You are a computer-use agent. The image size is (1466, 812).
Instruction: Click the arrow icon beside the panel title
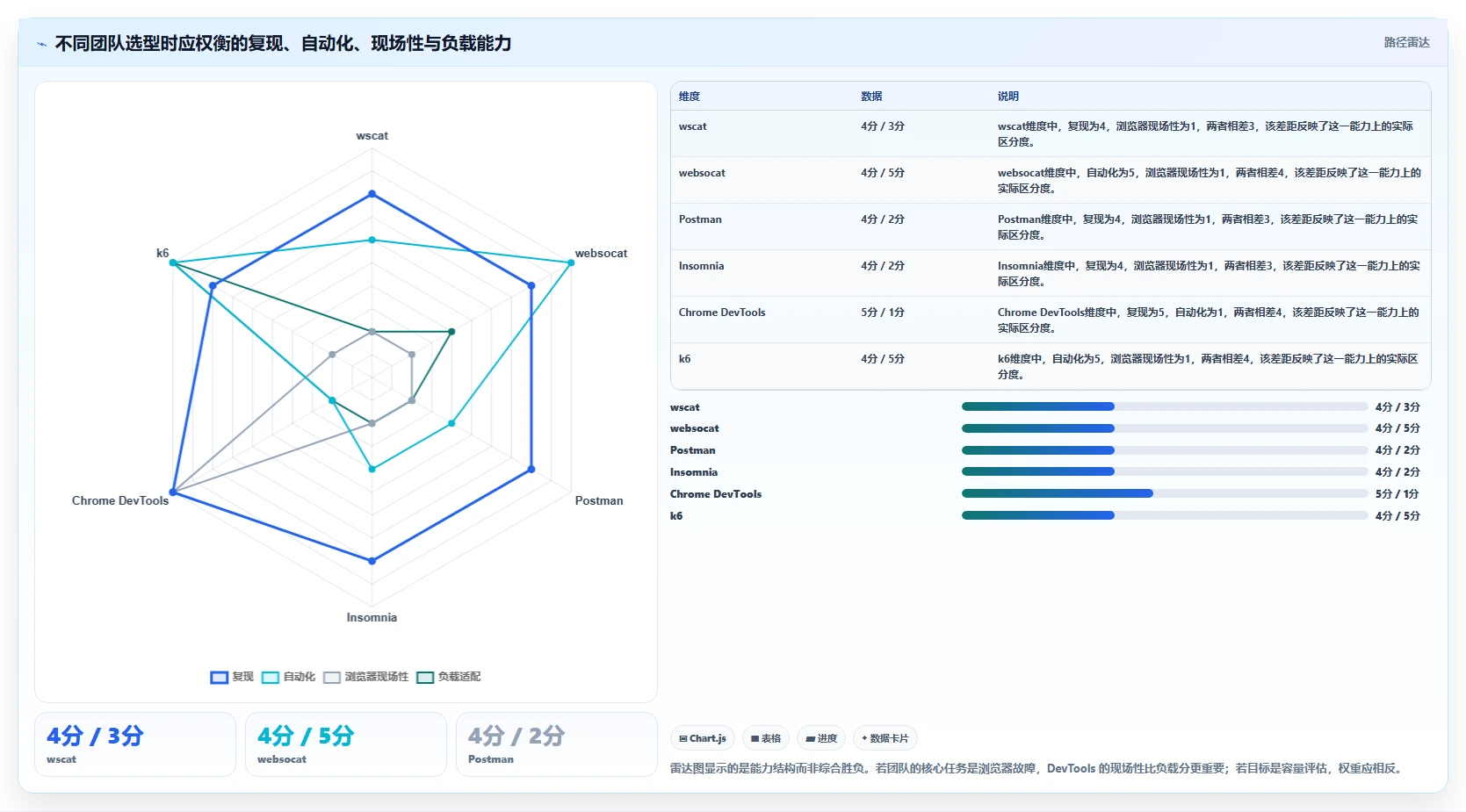pyautogui.click(x=41, y=44)
